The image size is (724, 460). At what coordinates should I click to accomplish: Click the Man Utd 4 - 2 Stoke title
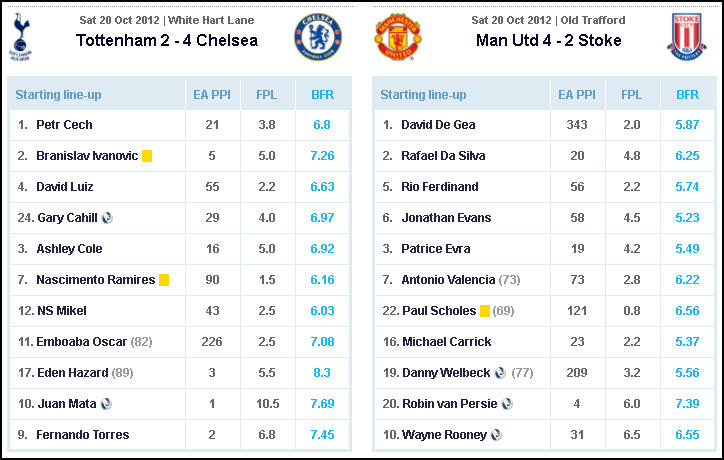[x=549, y=41]
